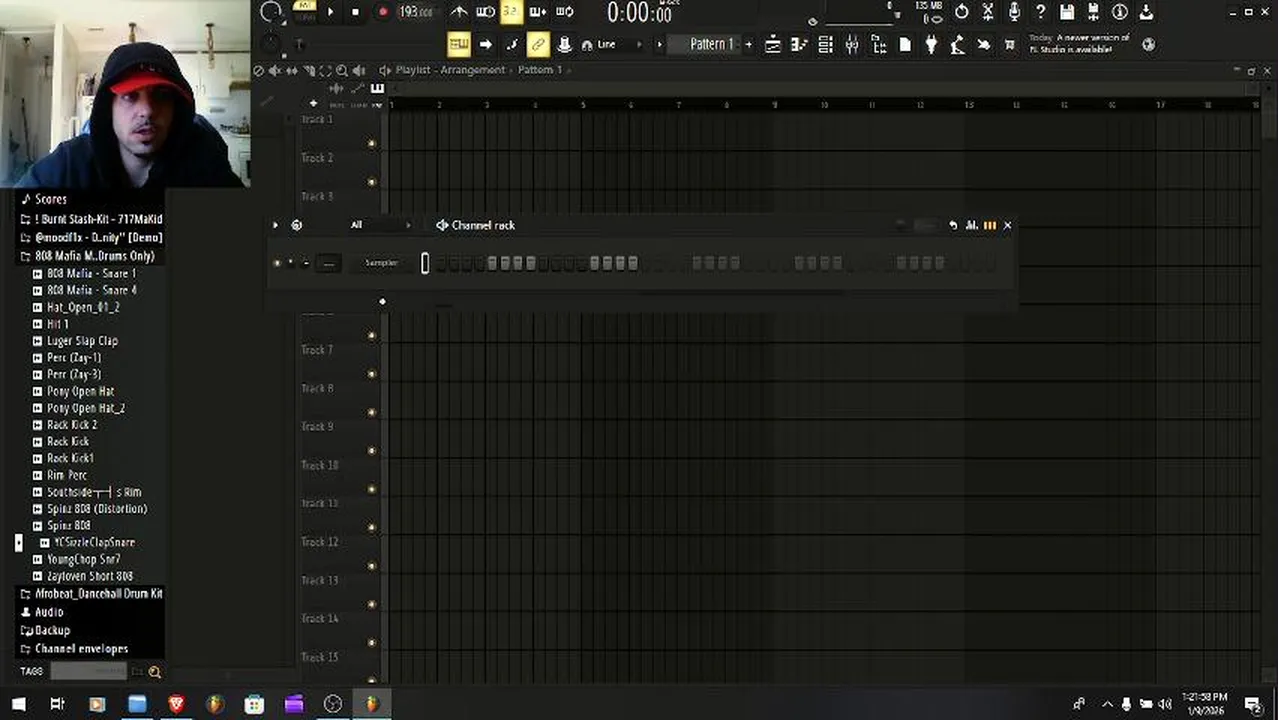The image size is (1278, 720).
Task: Open the project info page icon
Action: tap(905, 44)
